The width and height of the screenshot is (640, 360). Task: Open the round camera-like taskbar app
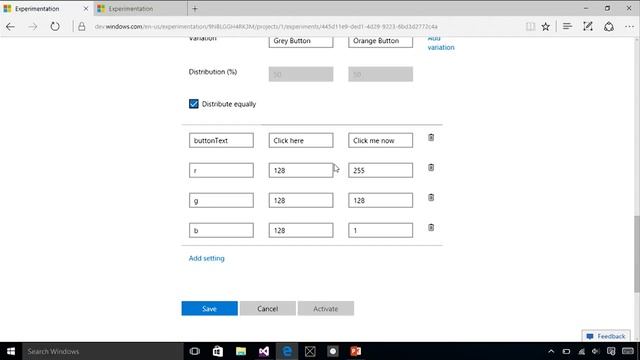[x=333, y=351]
